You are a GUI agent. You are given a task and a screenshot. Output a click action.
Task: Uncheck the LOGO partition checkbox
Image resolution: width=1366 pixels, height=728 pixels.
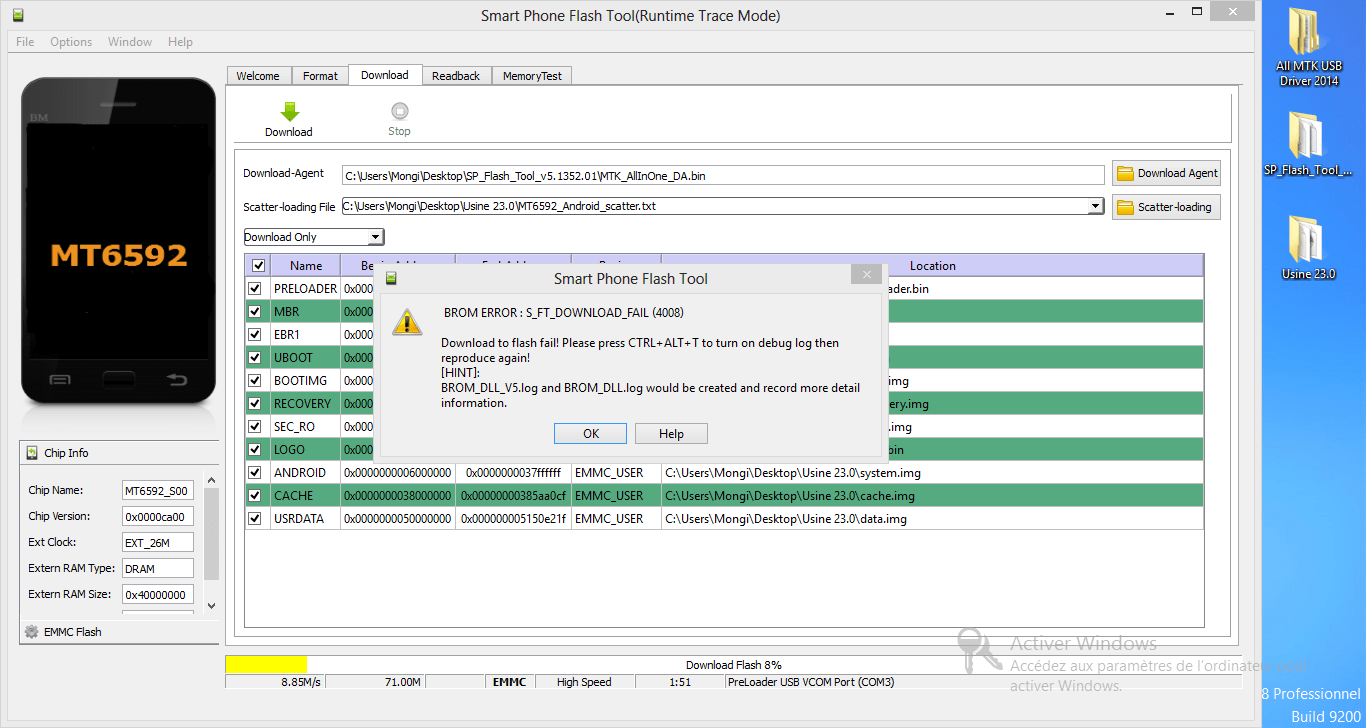pos(255,450)
